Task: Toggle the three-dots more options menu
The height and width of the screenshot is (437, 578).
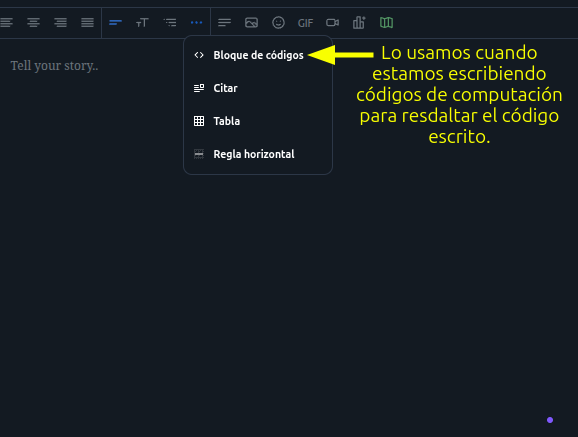Action: [x=196, y=23]
